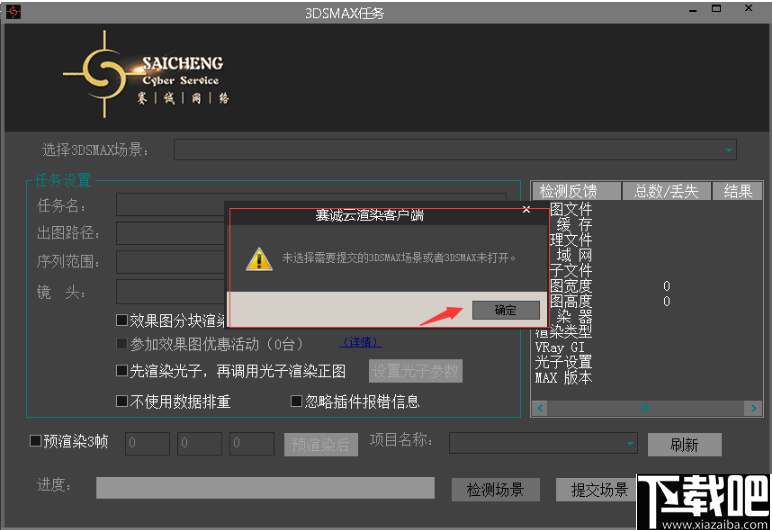Click the warning icon in the dialog
This screenshot has height=530, width=772.
[x=259, y=259]
